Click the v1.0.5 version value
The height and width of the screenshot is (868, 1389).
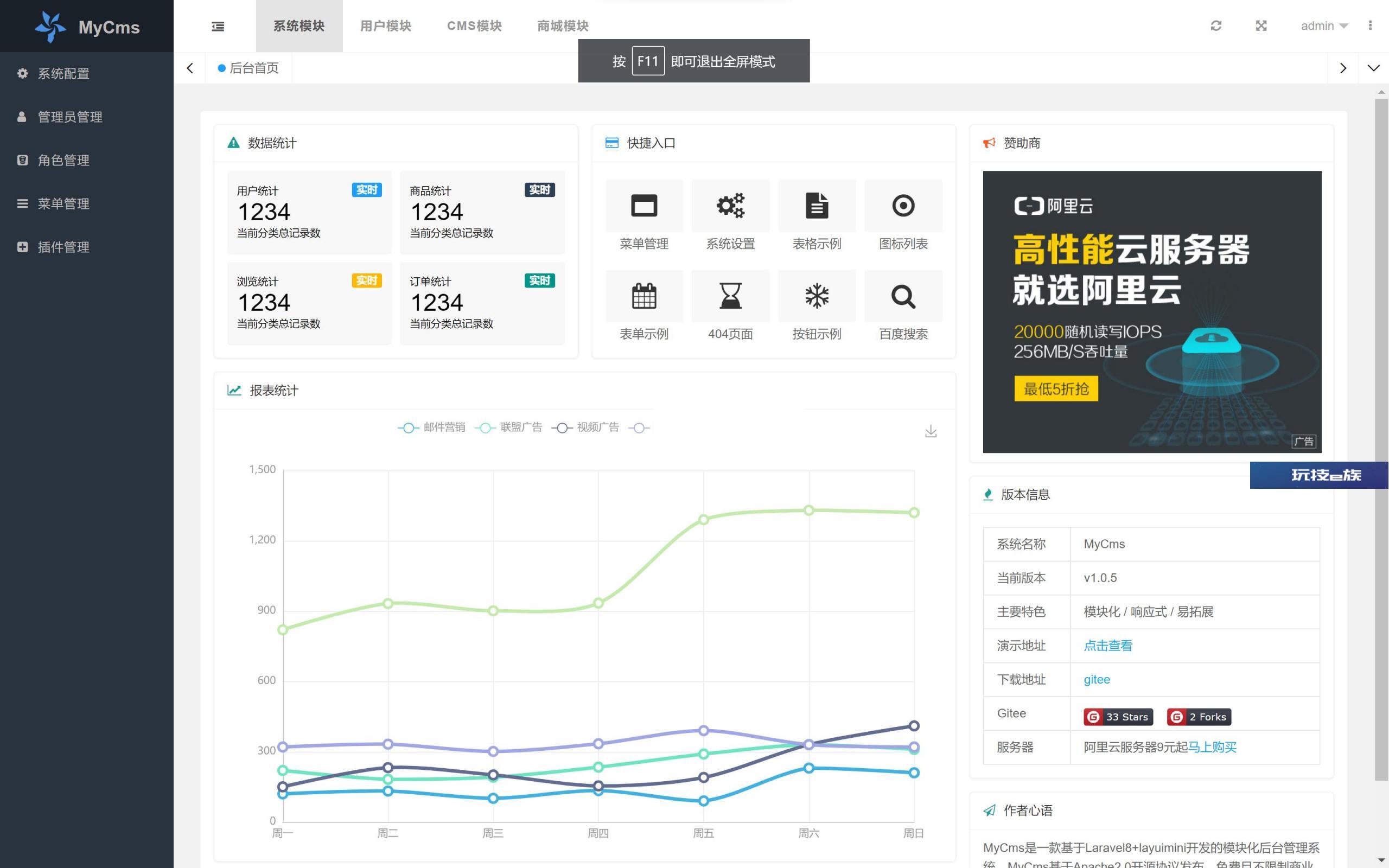pyautogui.click(x=1100, y=578)
